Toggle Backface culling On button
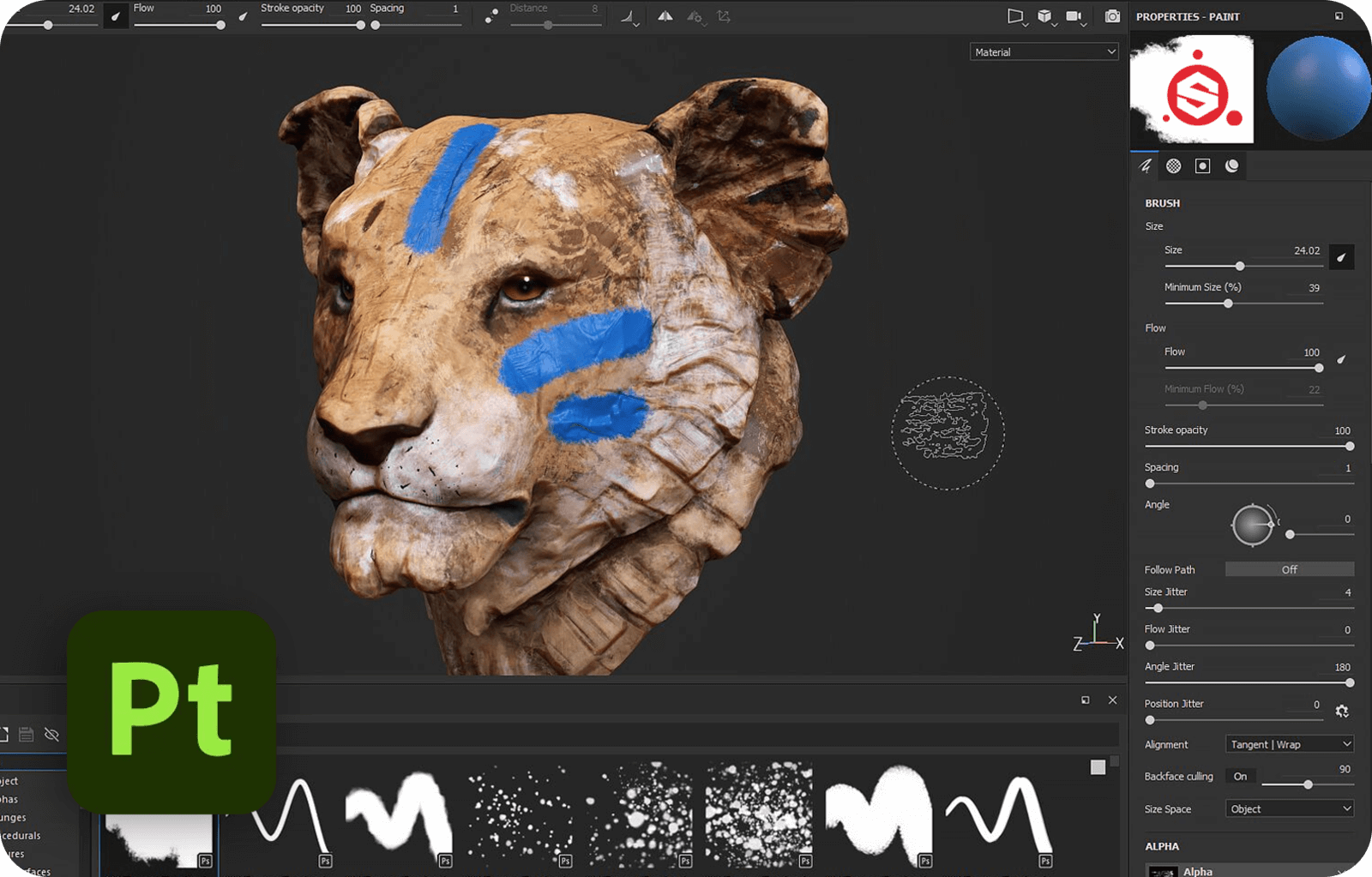The height and width of the screenshot is (877, 1372). pyautogui.click(x=1241, y=777)
